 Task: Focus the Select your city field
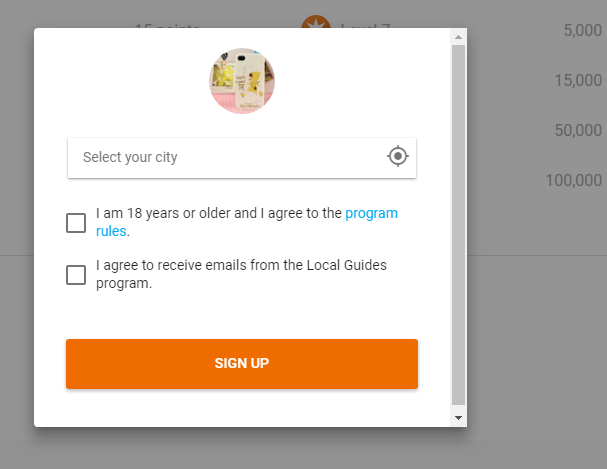coord(242,158)
